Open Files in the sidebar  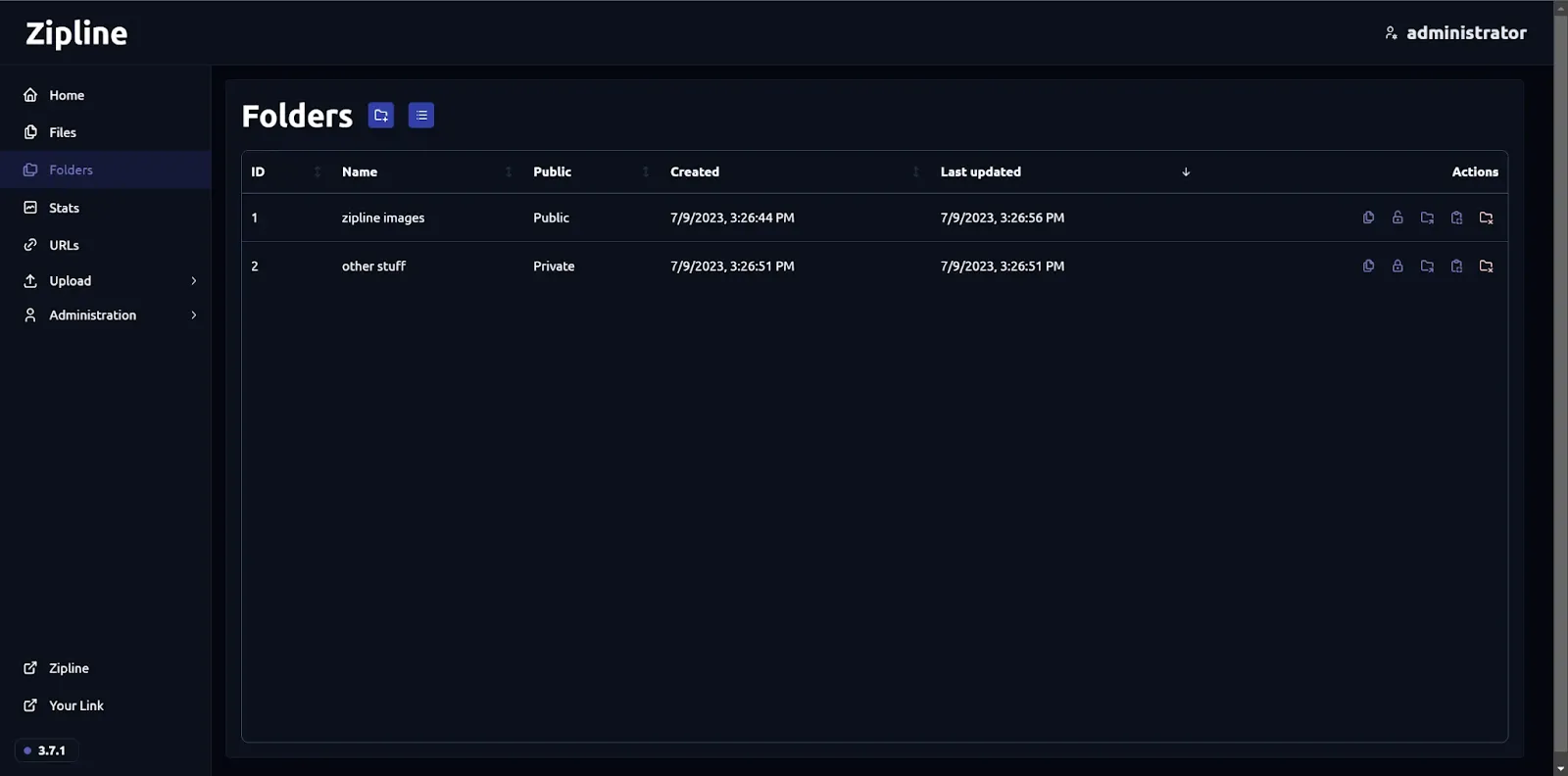pyautogui.click(x=106, y=132)
